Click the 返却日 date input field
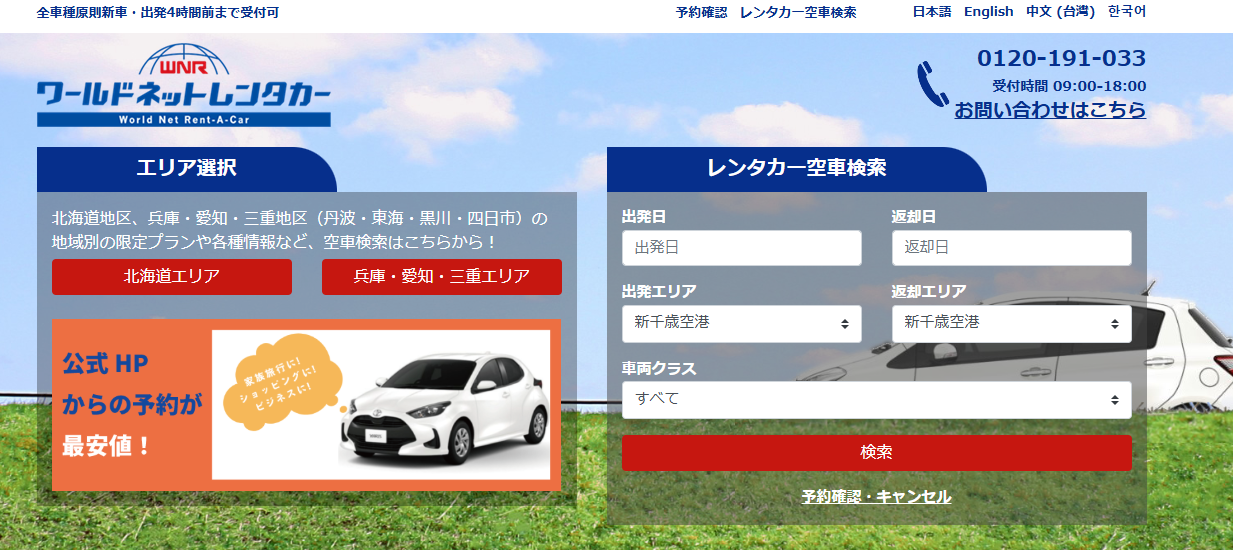Screen dimensions: 1233x550 pyautogui.click(x=1011, y=248)
